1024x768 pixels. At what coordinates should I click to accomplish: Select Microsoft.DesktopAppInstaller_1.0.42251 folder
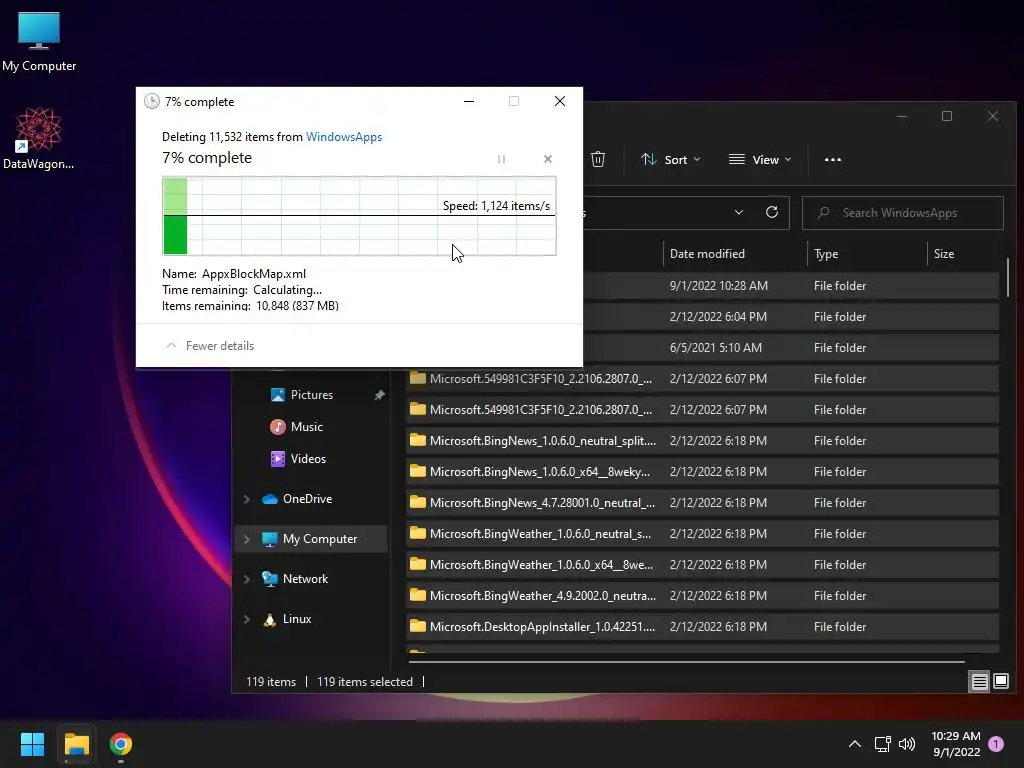coord(702,627)
